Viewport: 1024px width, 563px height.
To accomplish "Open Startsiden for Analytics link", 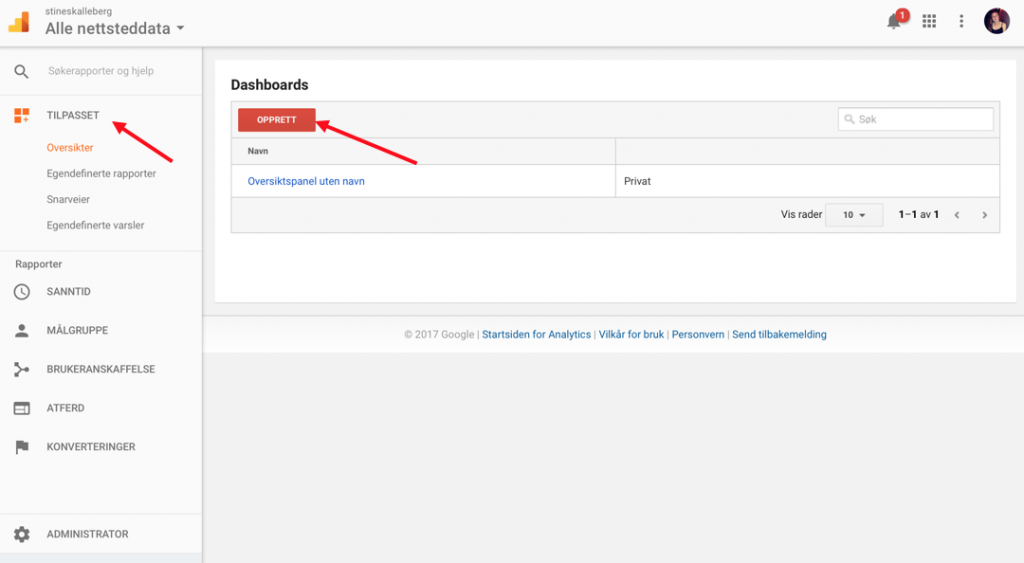I will coord(536,334).
